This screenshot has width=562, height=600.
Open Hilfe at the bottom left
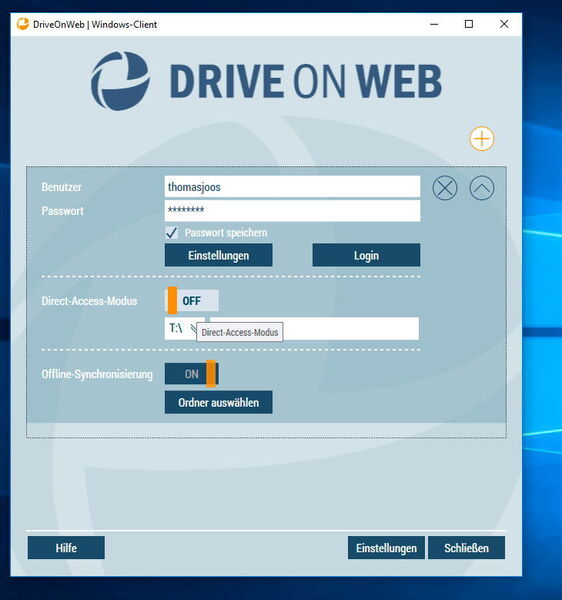(66, 548)
